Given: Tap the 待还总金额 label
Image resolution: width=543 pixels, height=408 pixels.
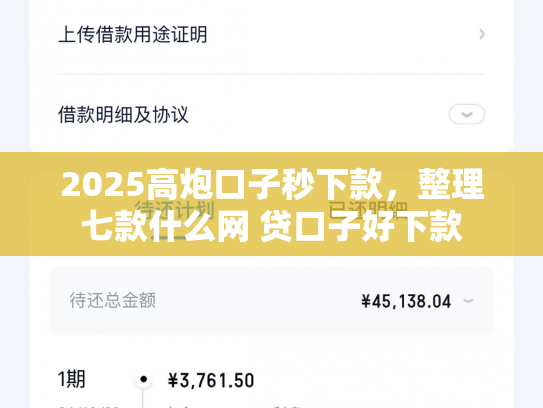Looking at the screenshot, I should pyautogui.click(x=113, y=300).
